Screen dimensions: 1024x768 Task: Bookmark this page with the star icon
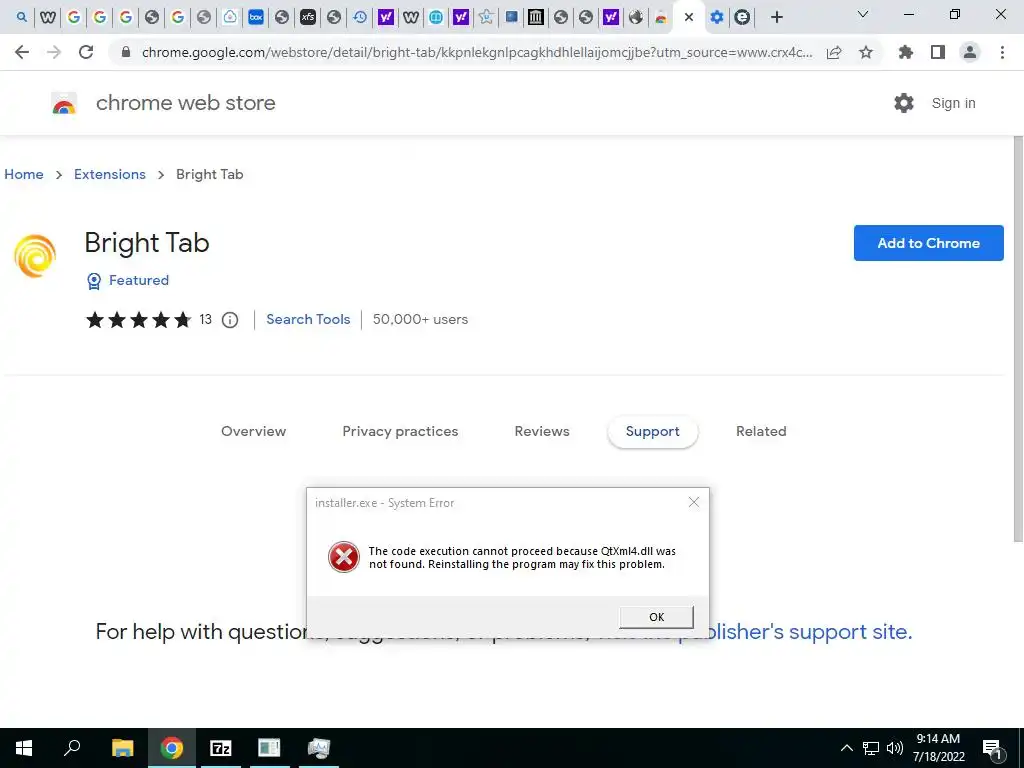pos(866,52)
